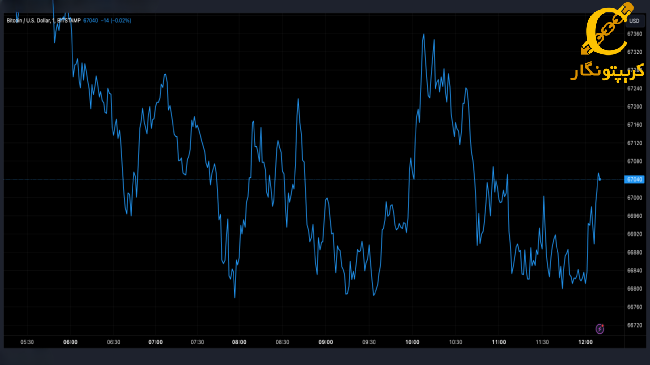Click the 67360 price axis label
Image resolution: width=650 pixels, height=365 pixels.
click(x=635, y=34)
